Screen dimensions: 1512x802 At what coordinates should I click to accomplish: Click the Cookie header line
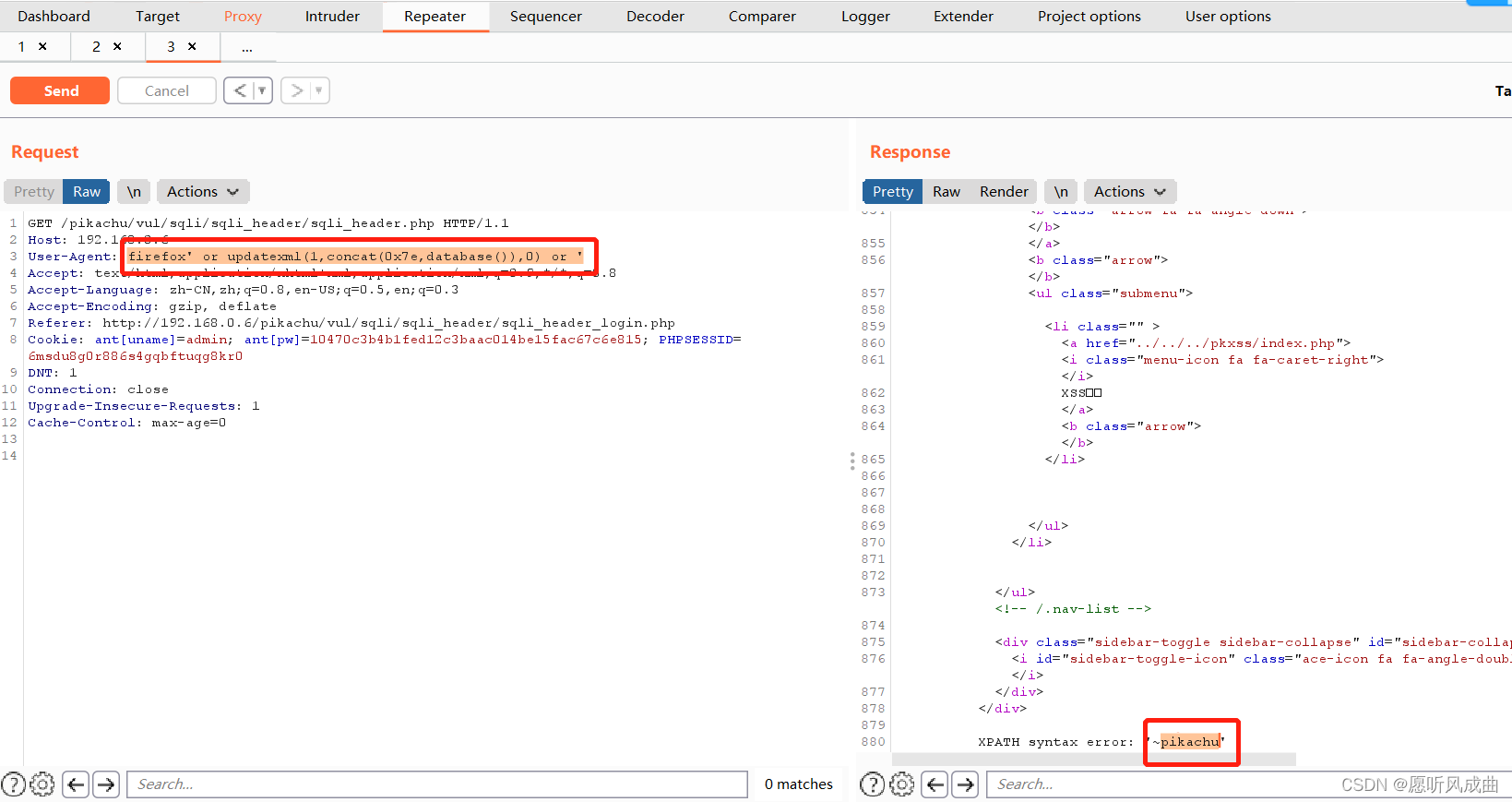385,348
